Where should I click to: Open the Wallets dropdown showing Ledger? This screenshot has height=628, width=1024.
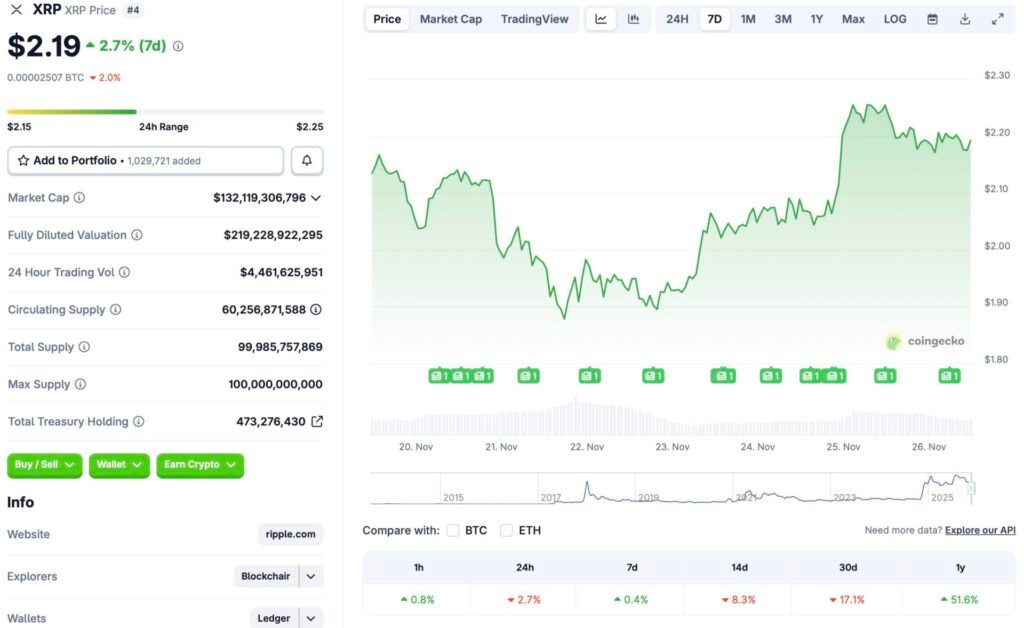point(287,618)
